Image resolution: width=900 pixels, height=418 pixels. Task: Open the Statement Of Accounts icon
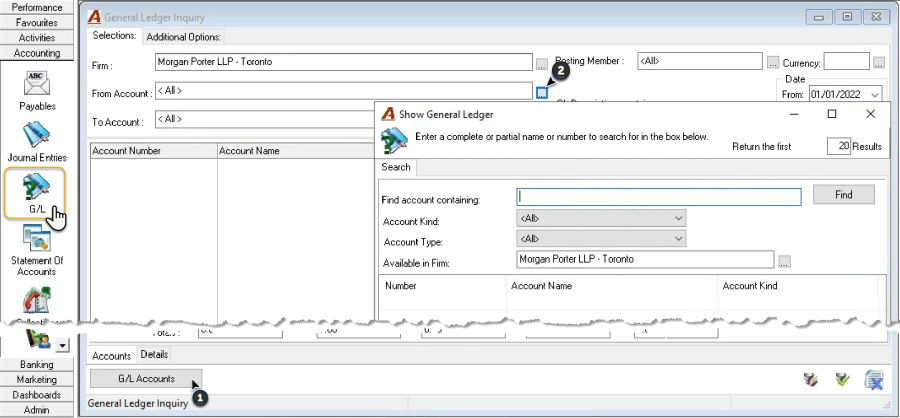click(37, 238)
